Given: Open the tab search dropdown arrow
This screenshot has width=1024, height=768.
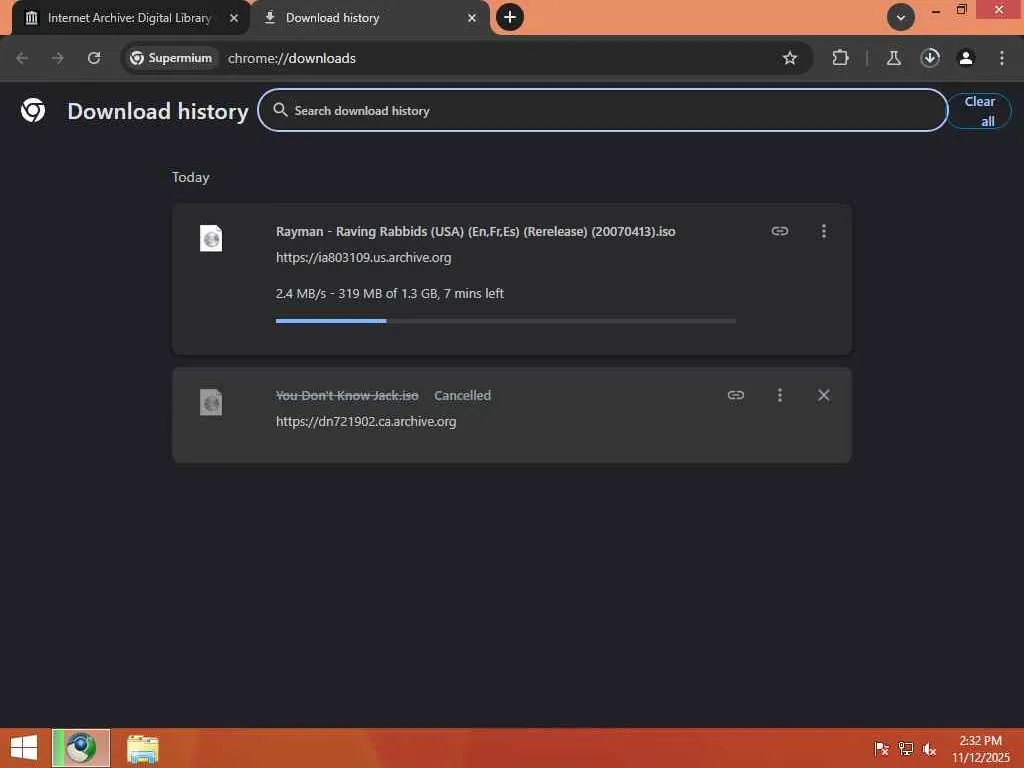Looking at the screenshot, I should click(901, 18).
